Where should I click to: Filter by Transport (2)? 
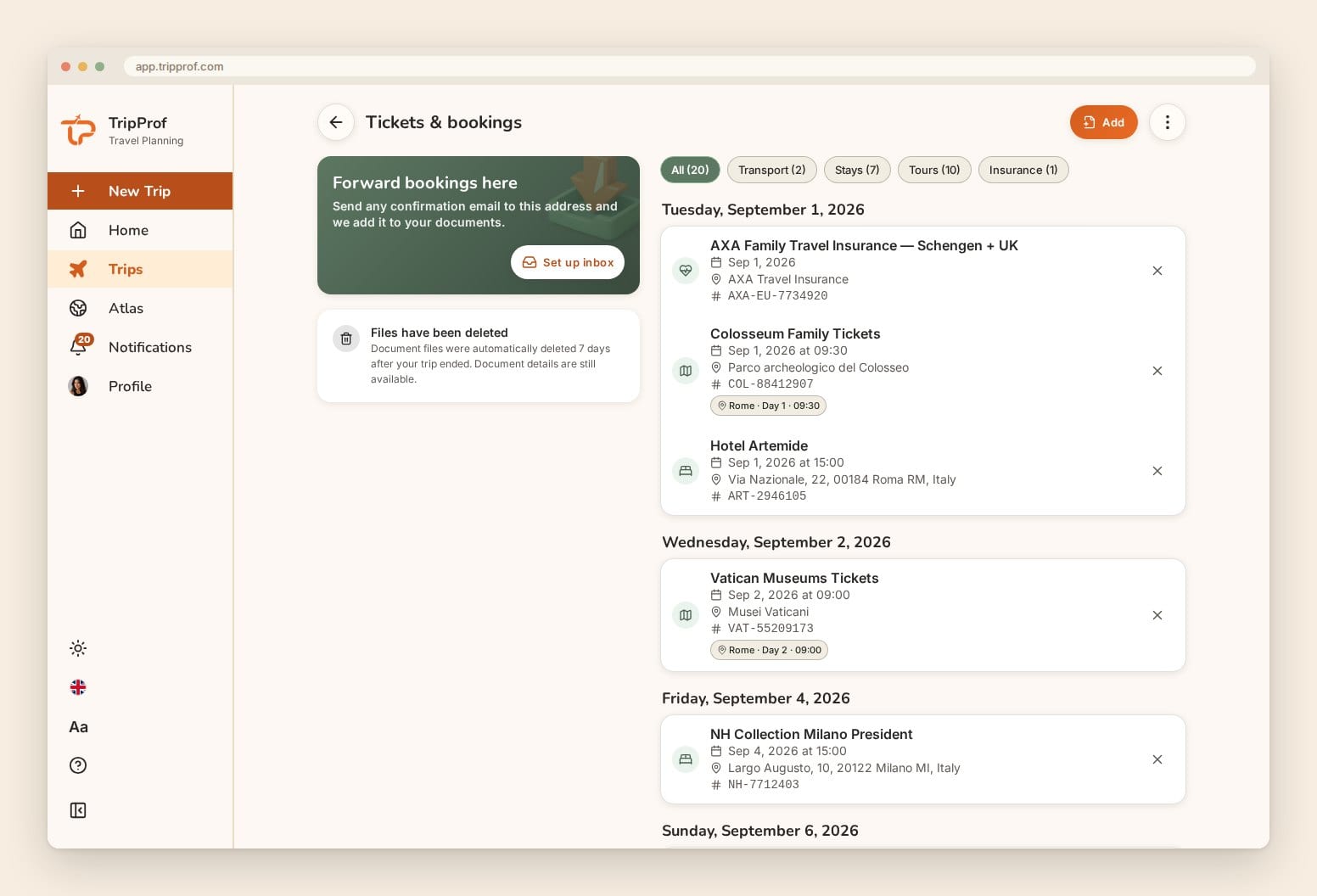772,170
